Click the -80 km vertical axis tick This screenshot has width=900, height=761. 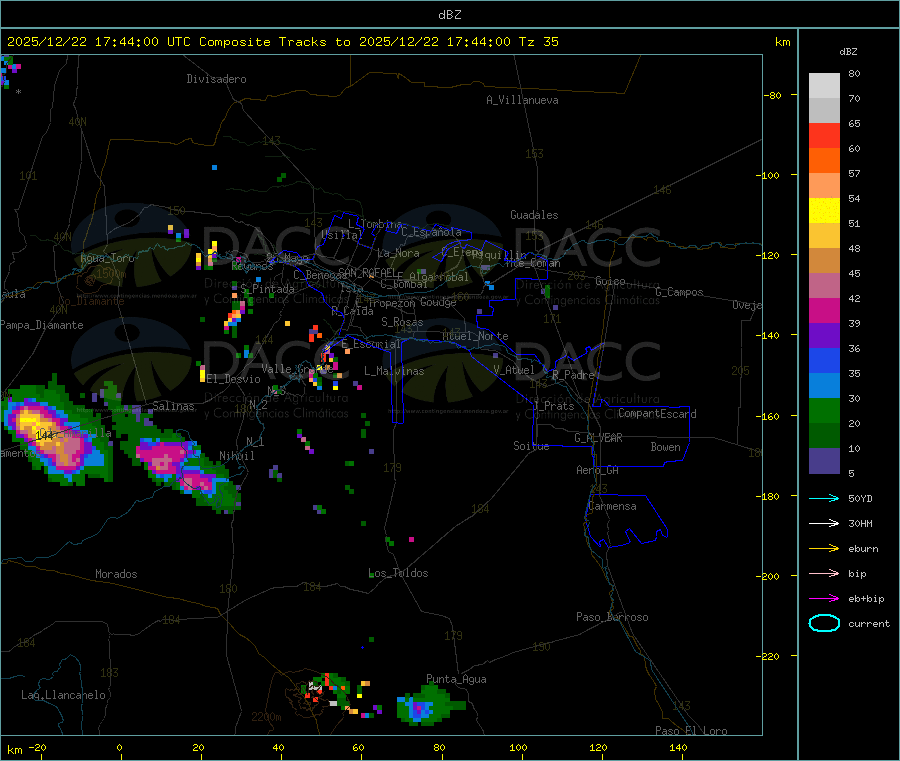click(x=772, y=95)
